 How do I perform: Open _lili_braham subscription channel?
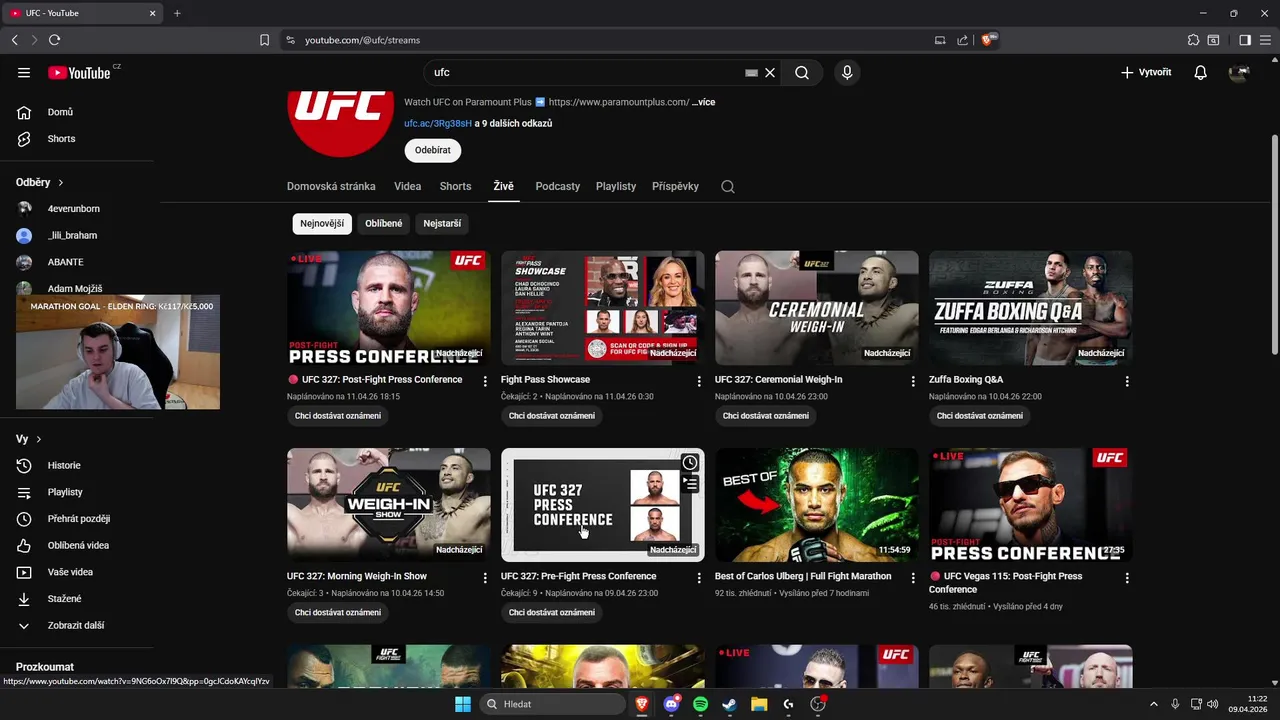click(x=72, y=236)
